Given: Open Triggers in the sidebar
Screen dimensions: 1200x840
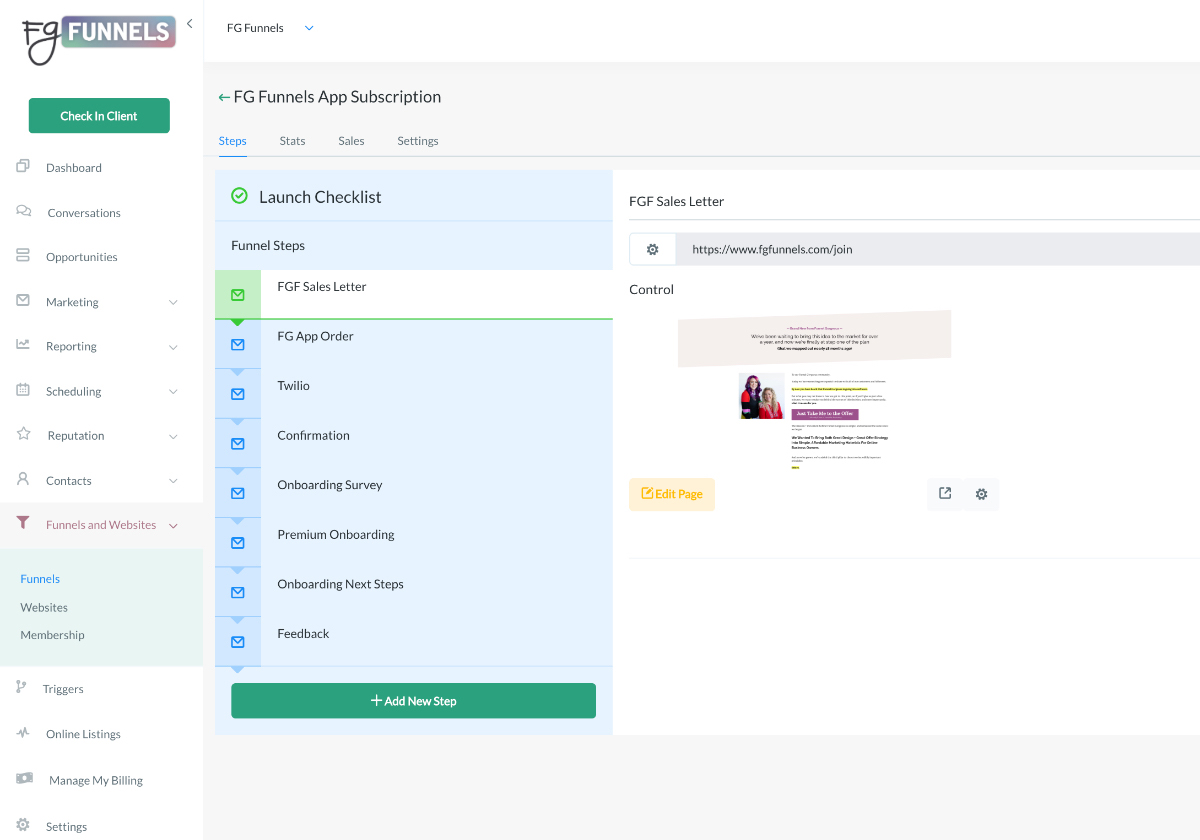Looking at the screenshot, I should [63, 689].
